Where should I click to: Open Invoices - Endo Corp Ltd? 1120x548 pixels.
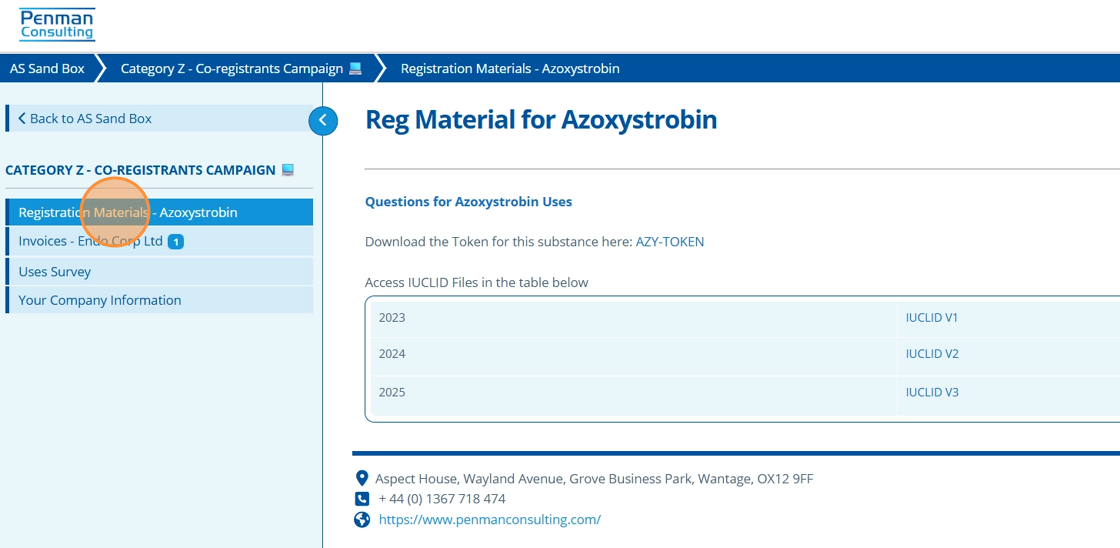90,241
